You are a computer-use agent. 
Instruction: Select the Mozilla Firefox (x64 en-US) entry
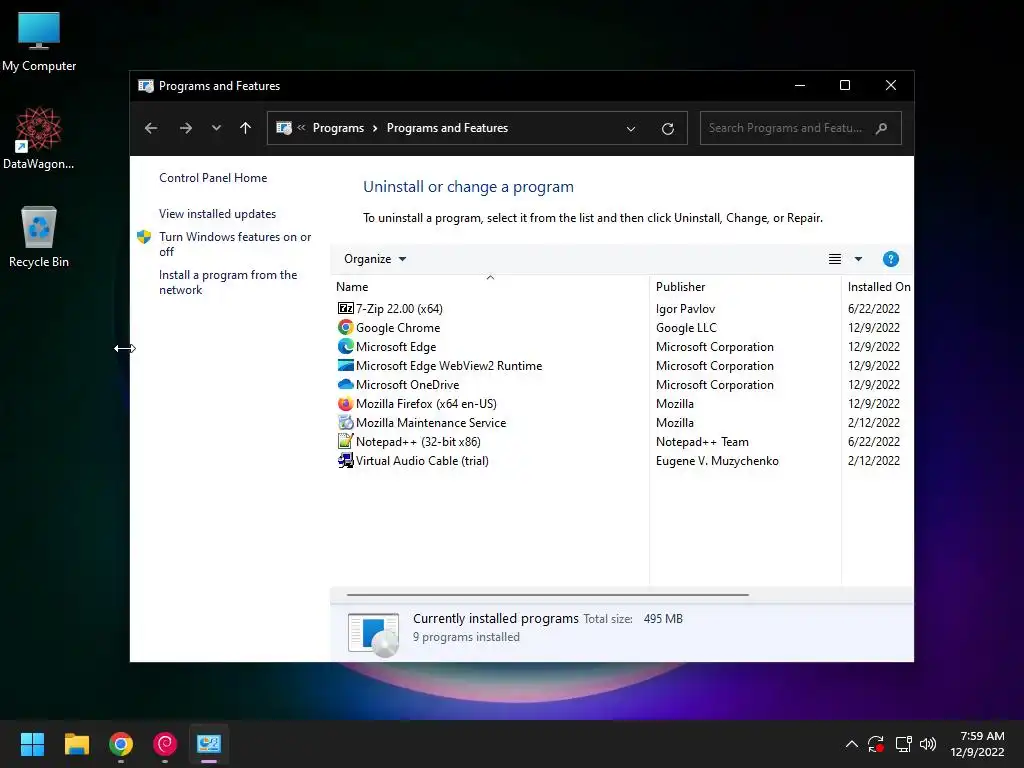[x=426, y=404]
